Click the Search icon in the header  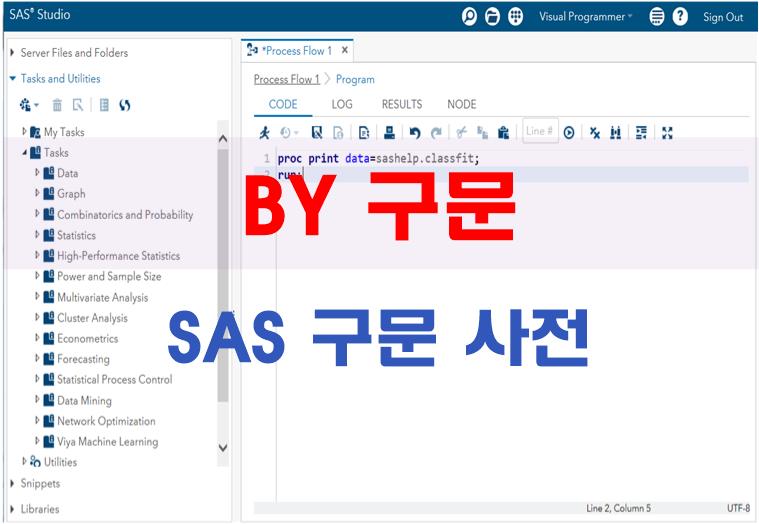[469, 16]
